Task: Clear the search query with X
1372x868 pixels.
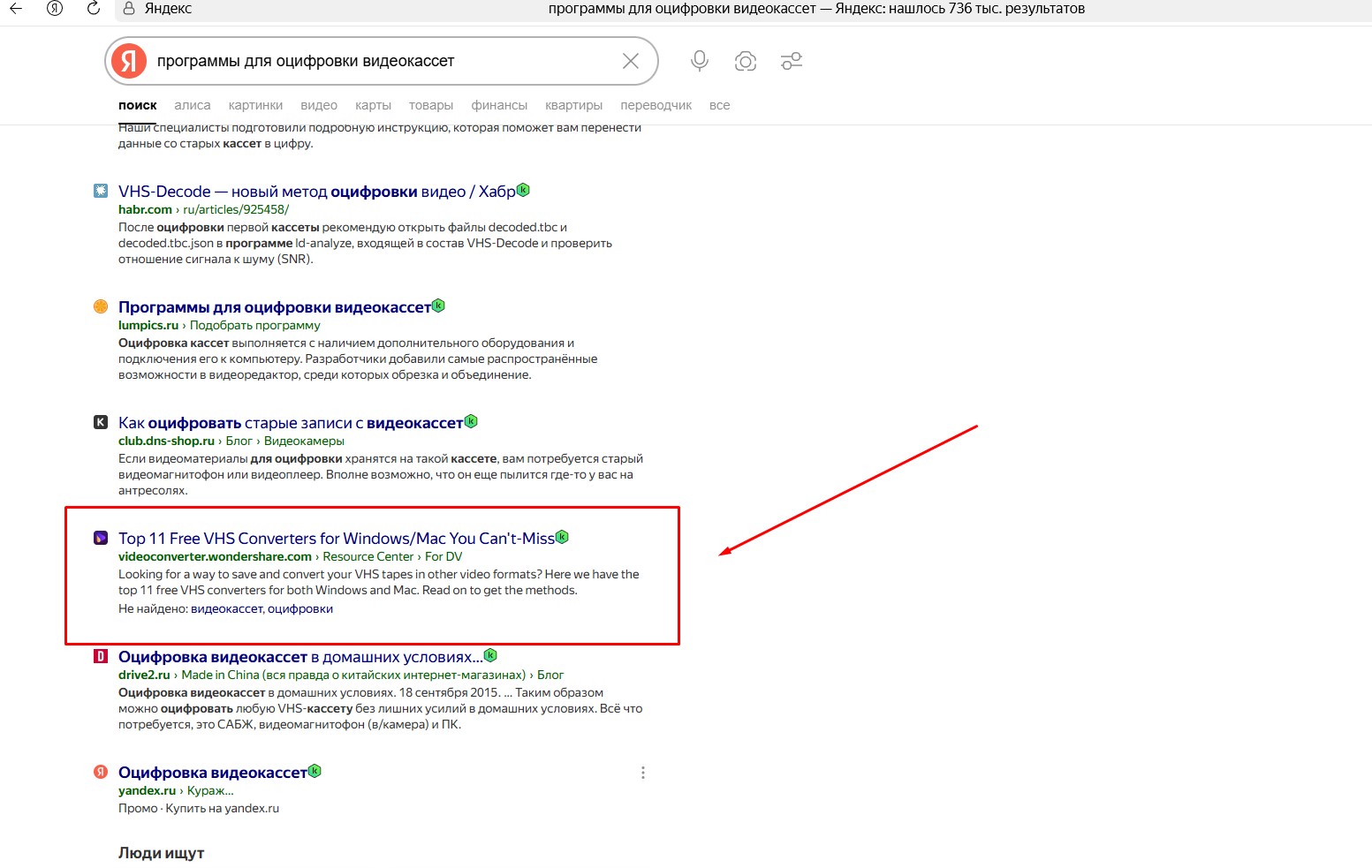Action: (x=631, y=61)
